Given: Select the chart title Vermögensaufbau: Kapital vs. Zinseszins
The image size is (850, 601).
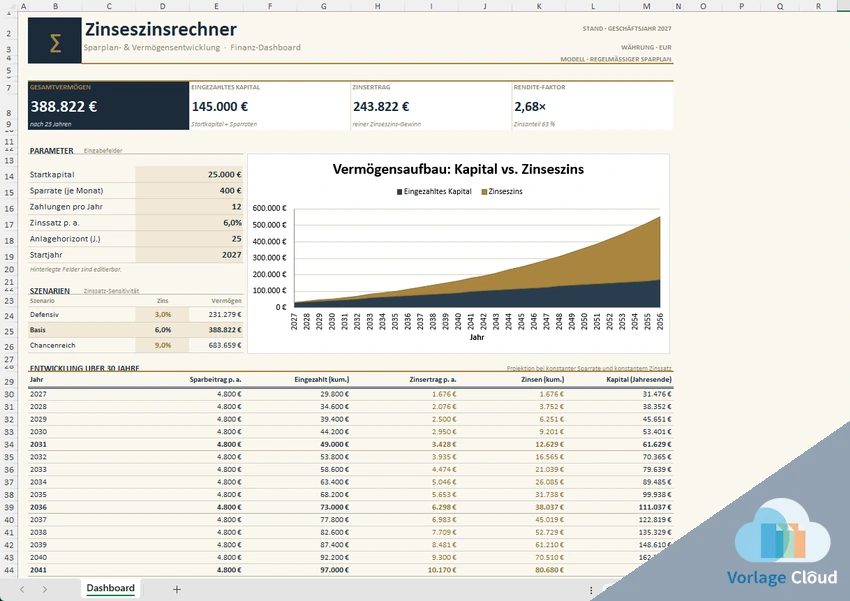Looking at the screenshot, I should (x=458, y=169).
